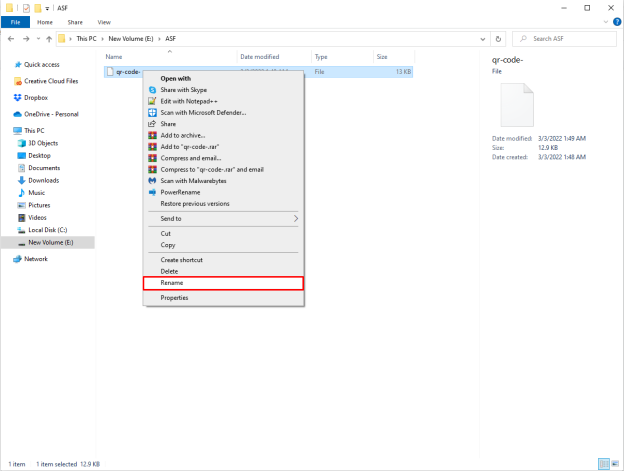Click WinRAR icon beside Compress and email
The image size is (624, 471).
click(152, 158)
